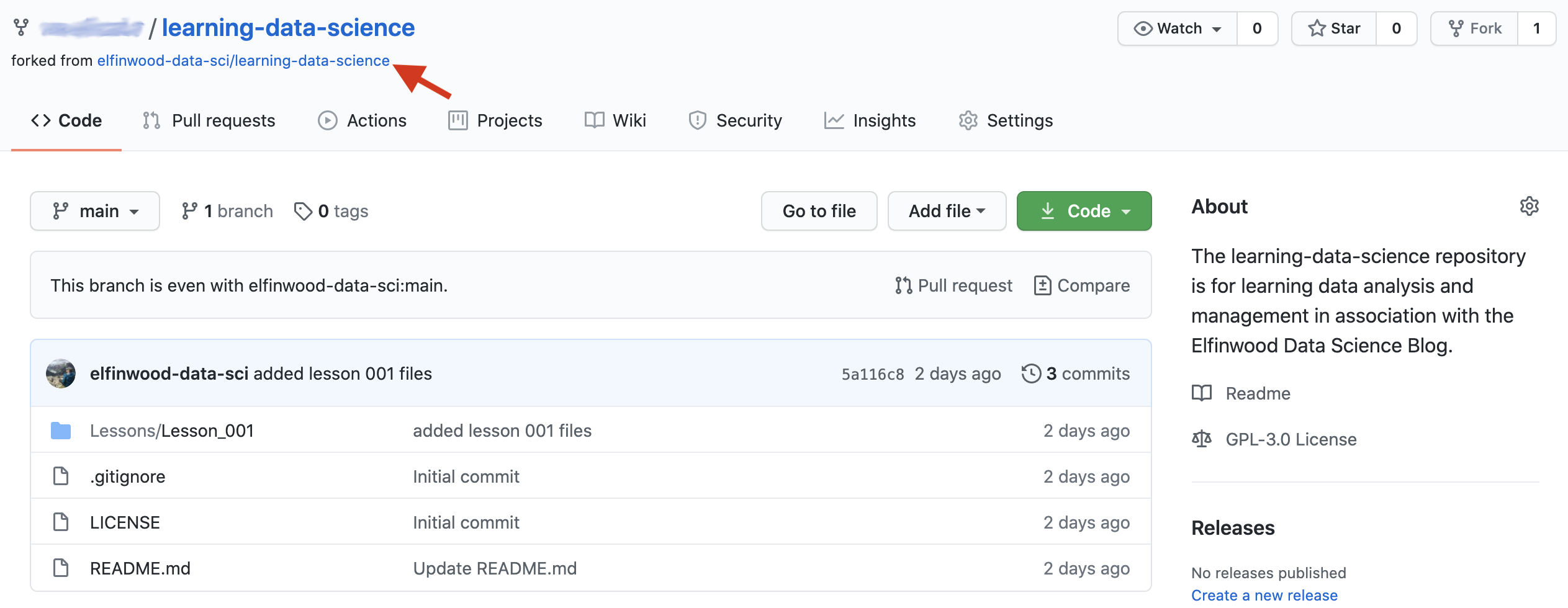The image size is (1568, 608).
Task: Open the Watch notifications dropdown
Action: click(x=1178, y=29)
